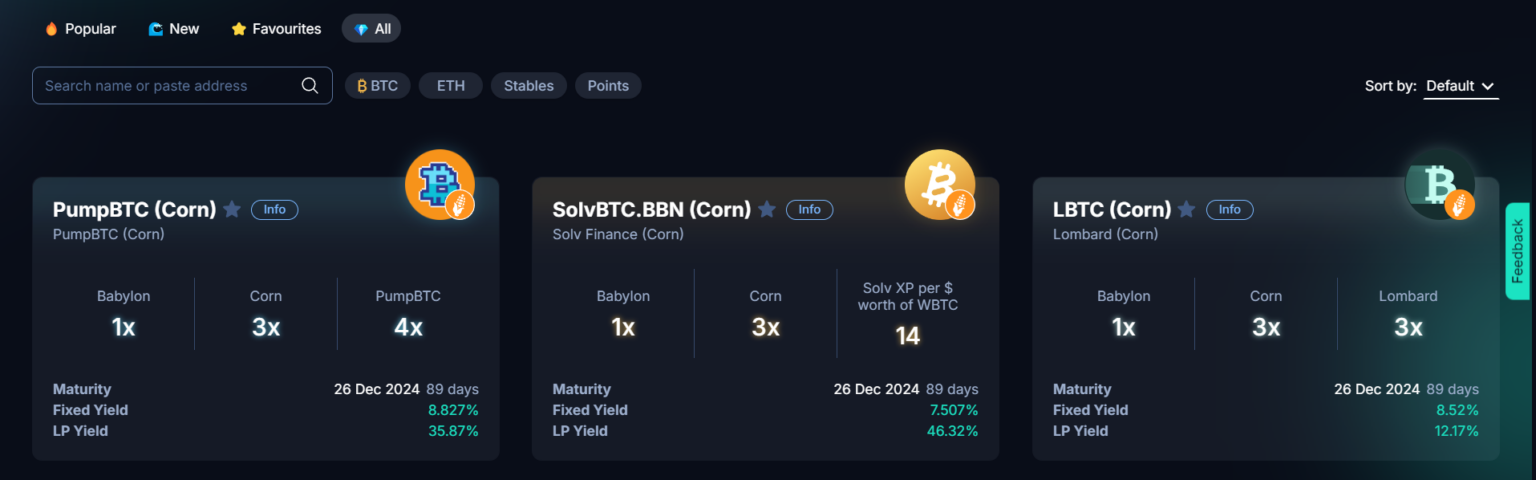Filter pools by BTC
Viewport: 1536px width, 480px height.
(378, 86)
